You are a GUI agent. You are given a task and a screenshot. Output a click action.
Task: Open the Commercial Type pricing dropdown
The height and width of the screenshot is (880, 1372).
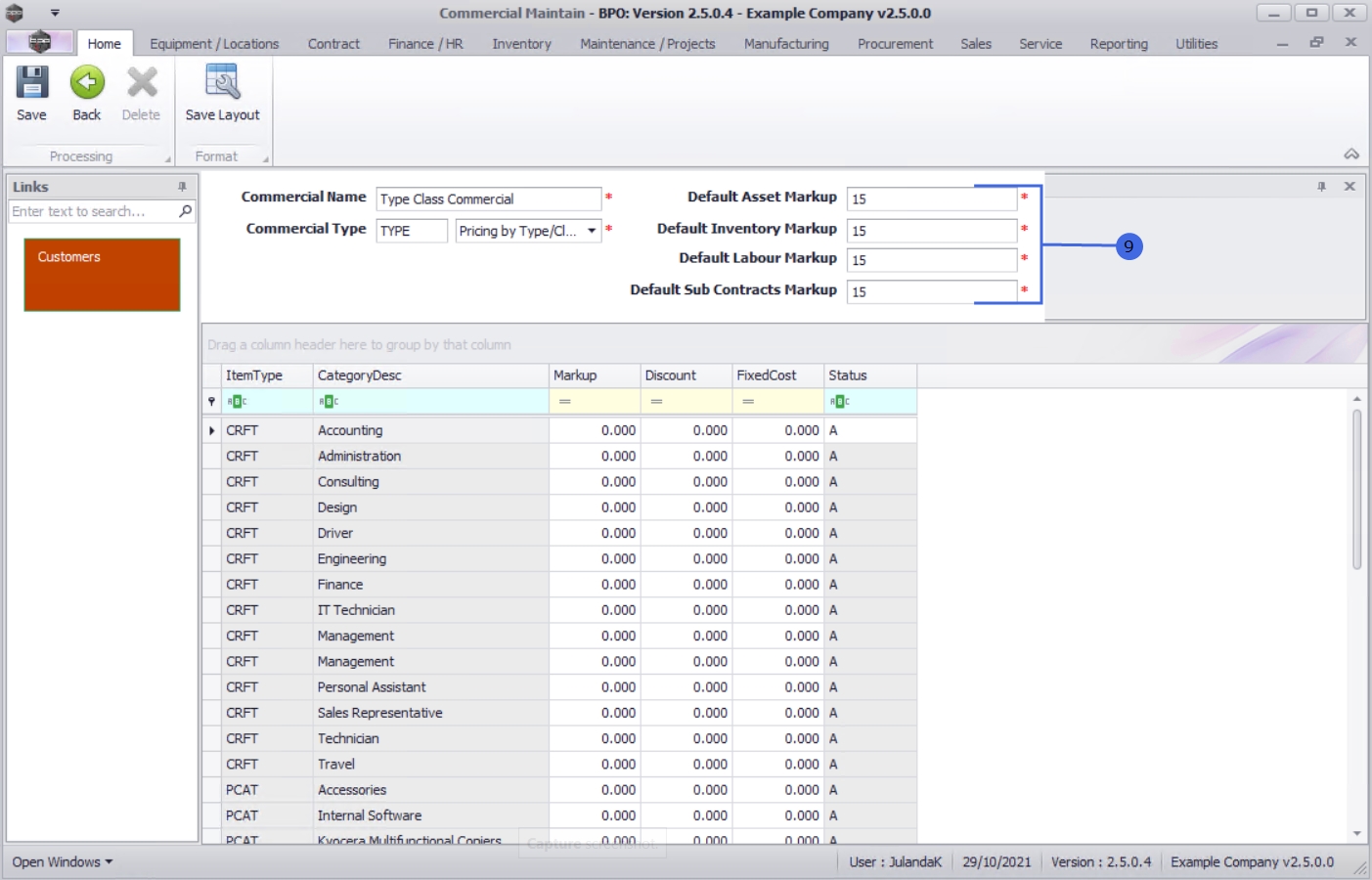[592, 231]
